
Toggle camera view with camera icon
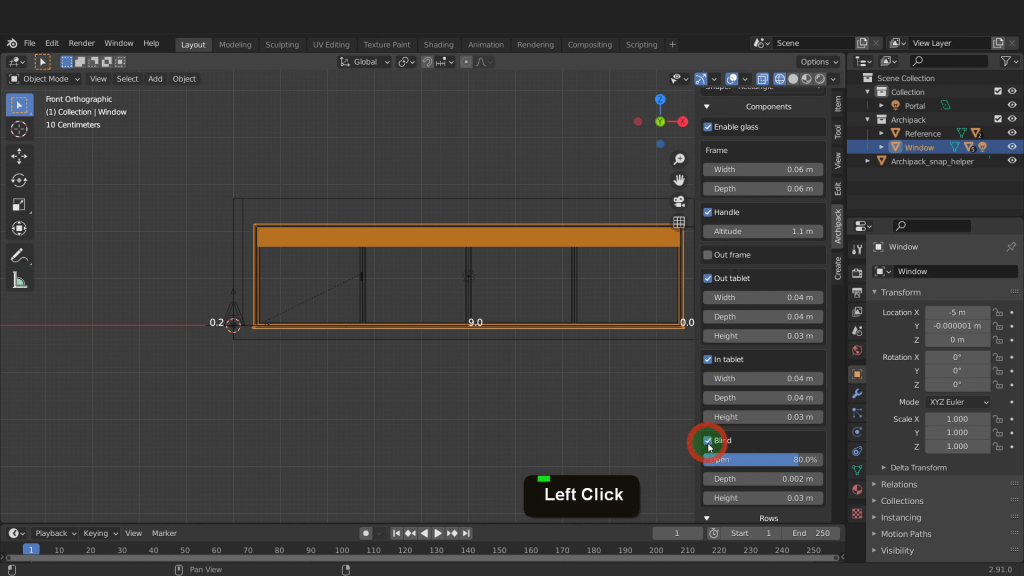pyautogui.click(x=679, y=201)
